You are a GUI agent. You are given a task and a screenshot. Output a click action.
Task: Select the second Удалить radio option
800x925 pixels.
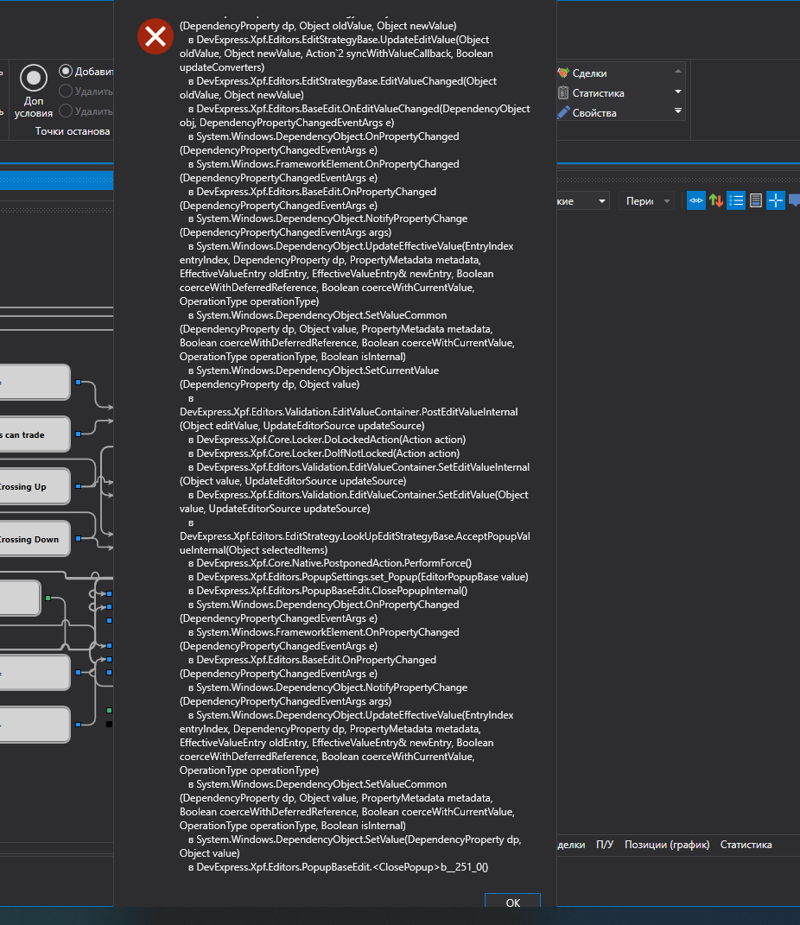[x=66, y=111]
